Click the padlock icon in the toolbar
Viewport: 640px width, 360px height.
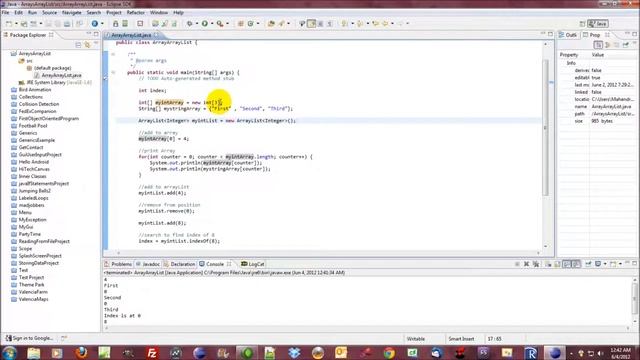point(116,24)
